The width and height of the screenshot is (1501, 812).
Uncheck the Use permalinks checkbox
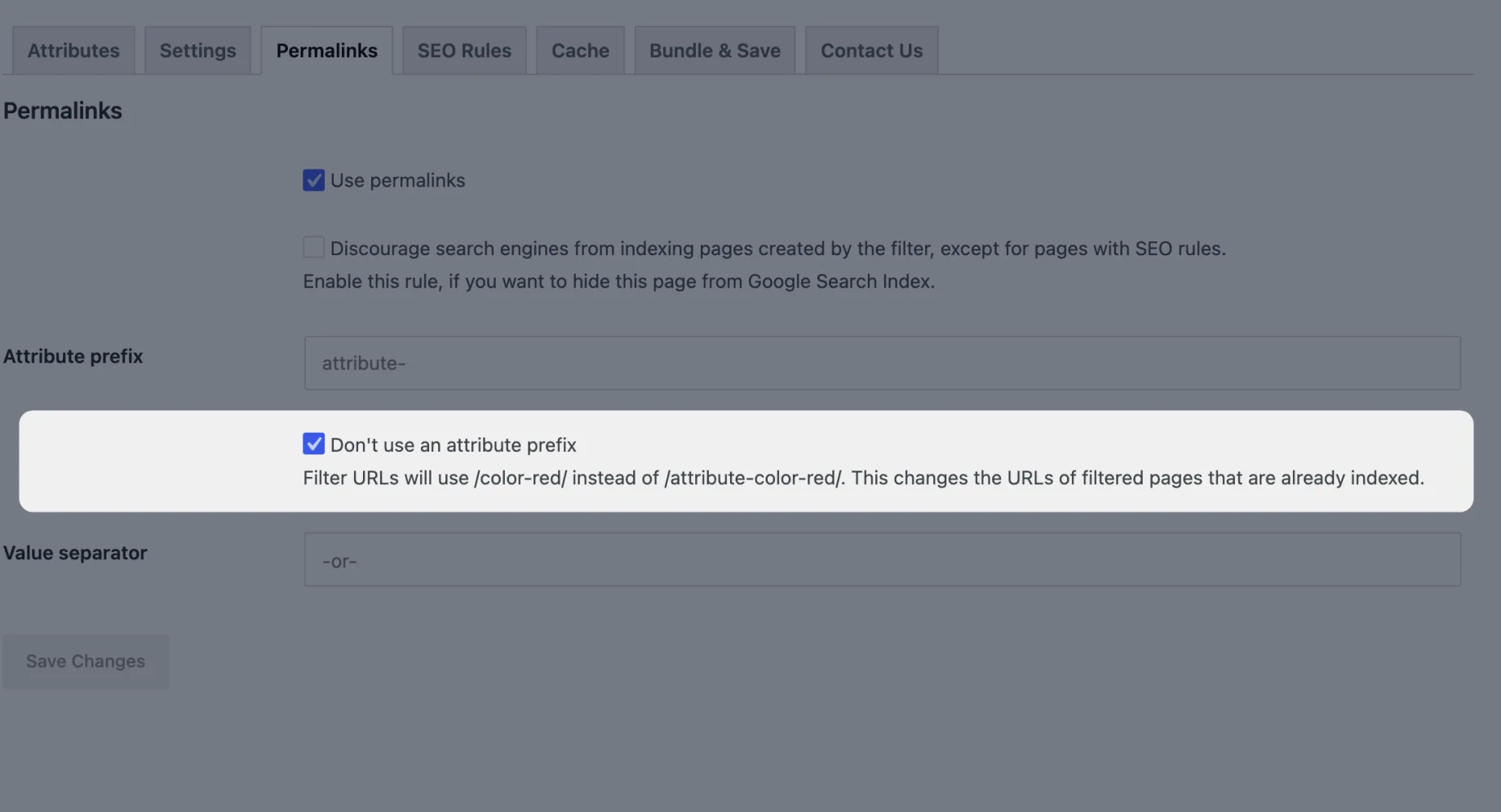click(313, 180)
